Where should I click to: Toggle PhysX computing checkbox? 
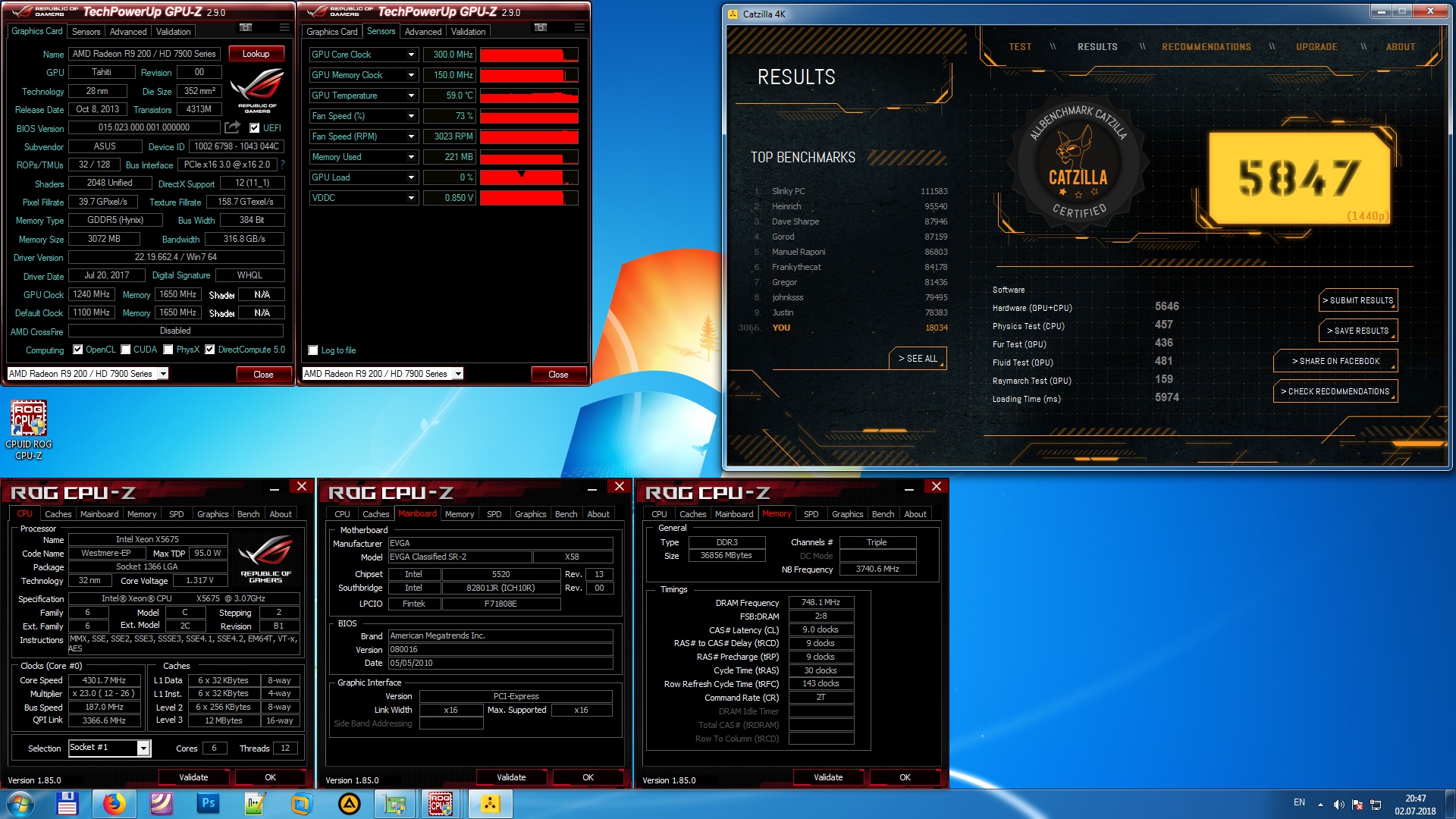click(x=168, y=350)
